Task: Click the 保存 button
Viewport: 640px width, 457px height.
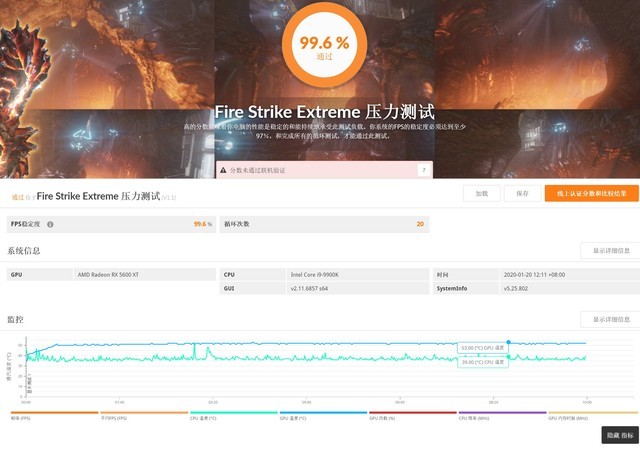Action: pyautogui.click(x=522, y=193)
